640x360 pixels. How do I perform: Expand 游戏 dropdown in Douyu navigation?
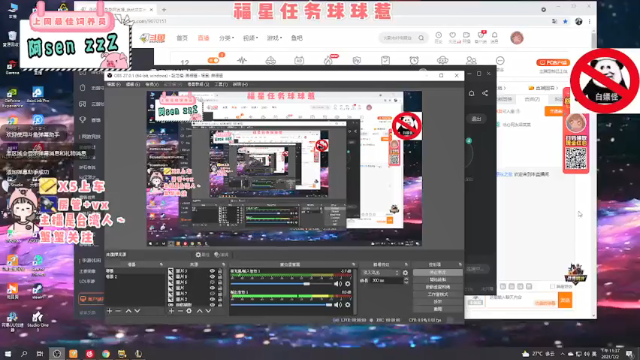[274, 38]
